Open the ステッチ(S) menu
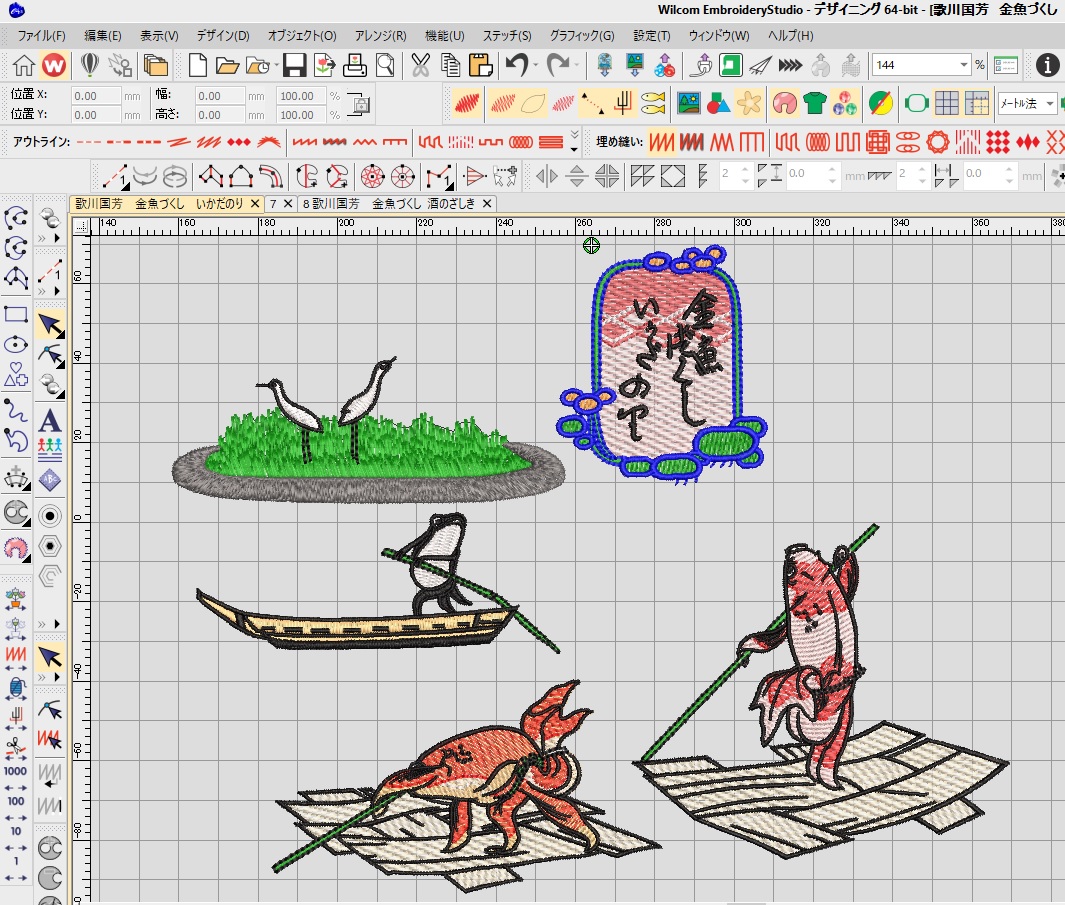The image size is (1065, 905). pyautogui.click(x=507, y=35)
